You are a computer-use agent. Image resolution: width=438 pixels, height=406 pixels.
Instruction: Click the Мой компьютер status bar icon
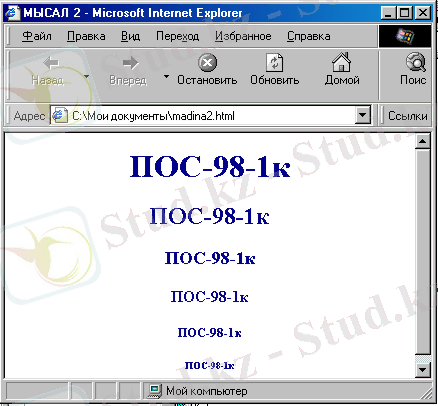[x=154, y=391]
